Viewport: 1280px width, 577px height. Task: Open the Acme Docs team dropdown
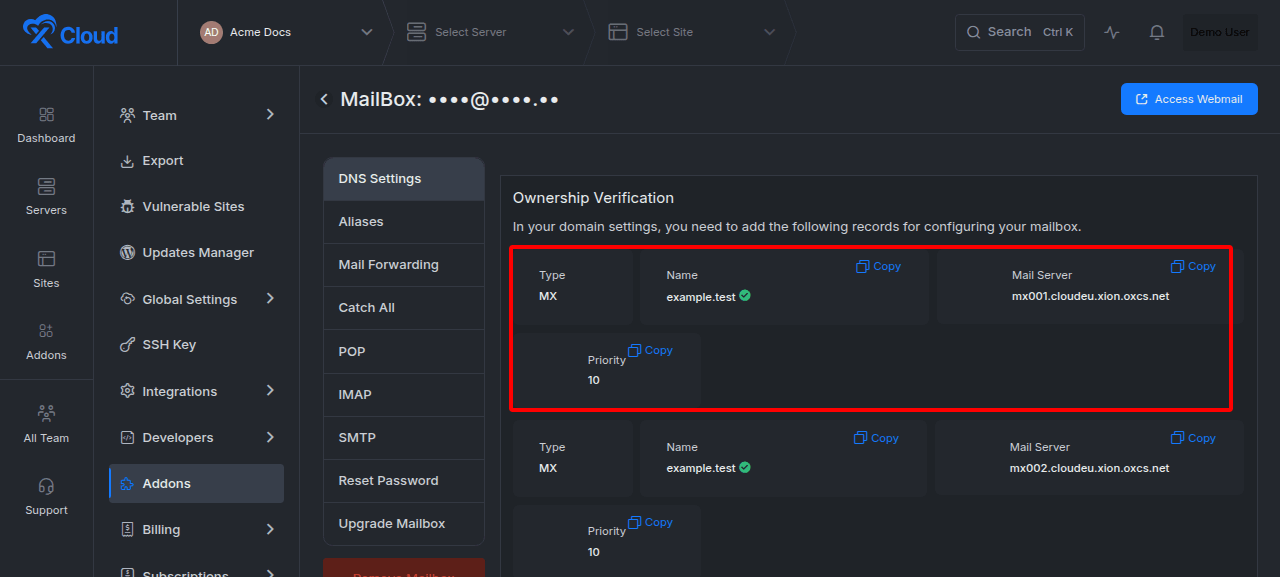286,32
